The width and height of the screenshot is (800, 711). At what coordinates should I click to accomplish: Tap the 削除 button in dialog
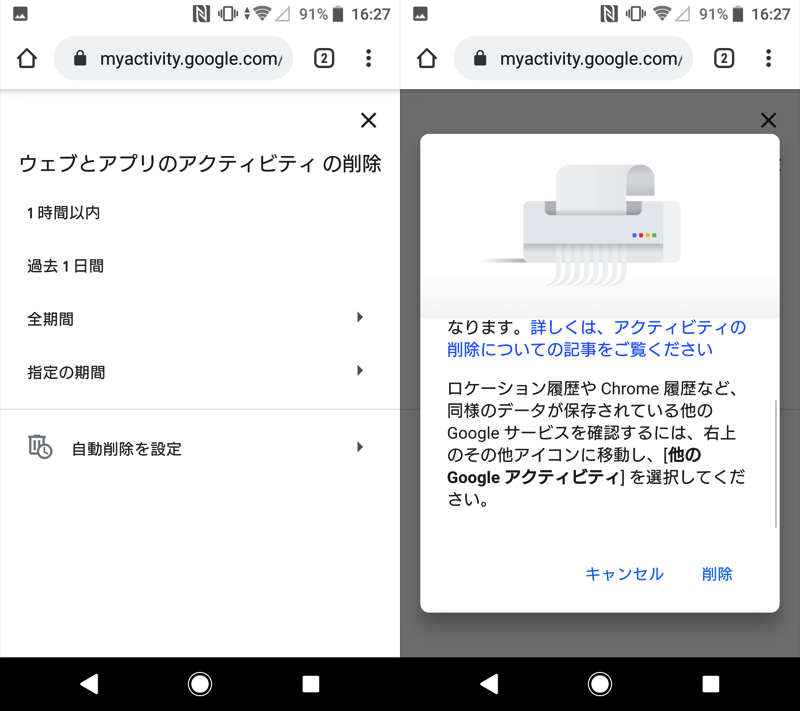[x=717, y=574]
